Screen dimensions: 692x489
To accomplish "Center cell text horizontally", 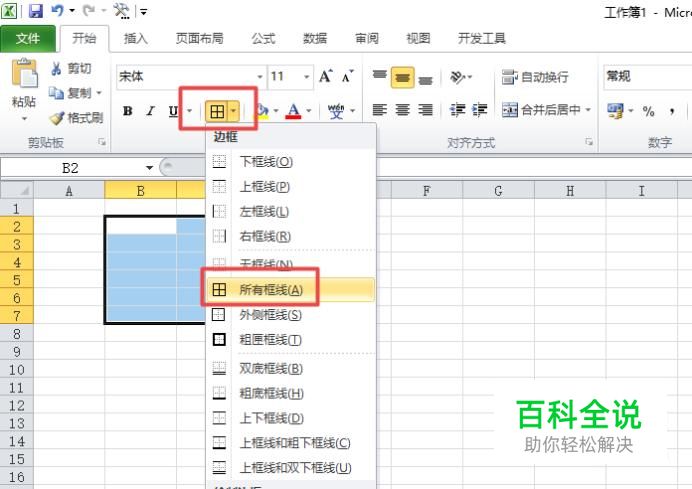I will pyautogui.click(x=402, y=109).
